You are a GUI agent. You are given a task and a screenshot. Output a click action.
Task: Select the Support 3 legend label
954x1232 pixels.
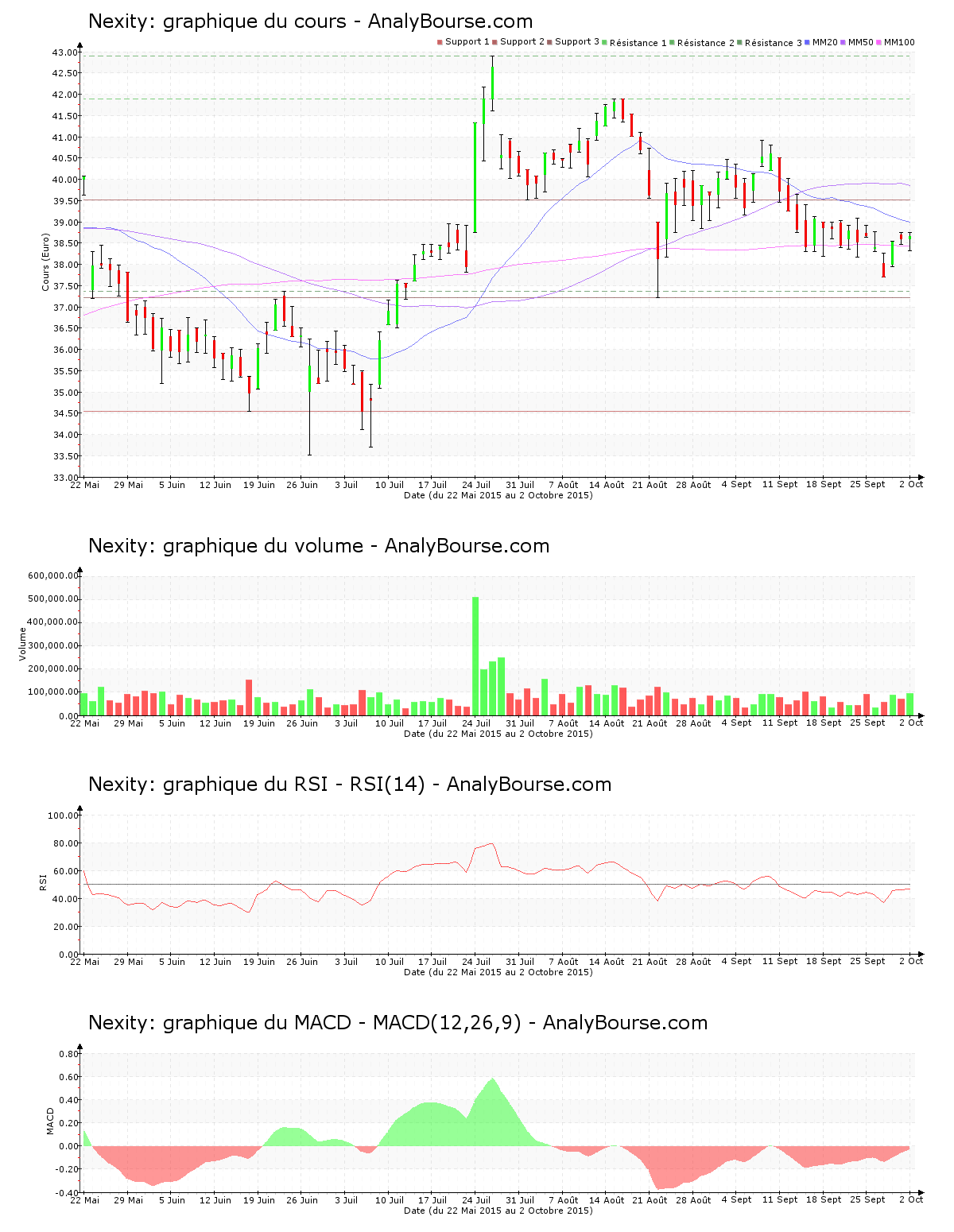pos(577,41)
